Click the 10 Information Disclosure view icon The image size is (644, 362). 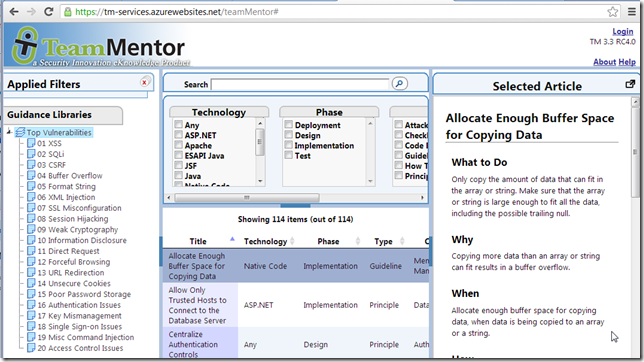click(x=31, y=240)
